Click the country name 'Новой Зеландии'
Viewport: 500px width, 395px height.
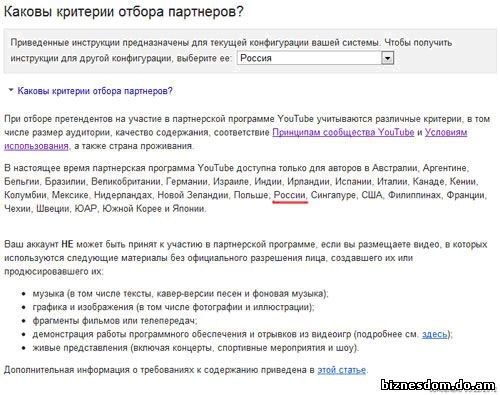coord(193,195)
